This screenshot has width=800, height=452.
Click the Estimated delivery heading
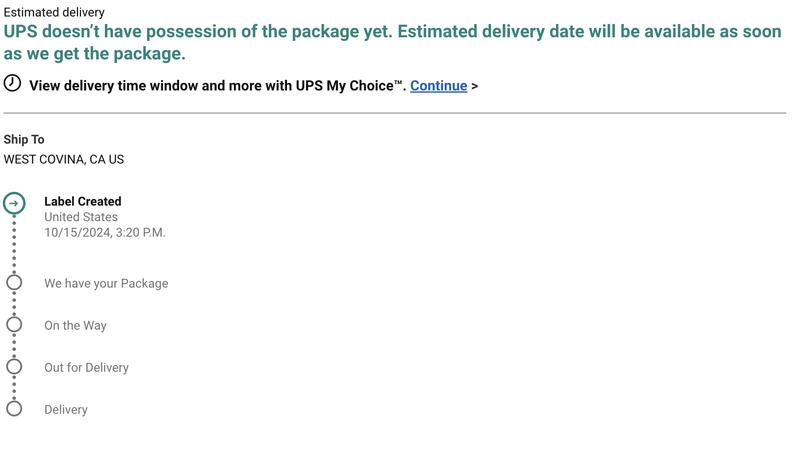coord(54,12)
